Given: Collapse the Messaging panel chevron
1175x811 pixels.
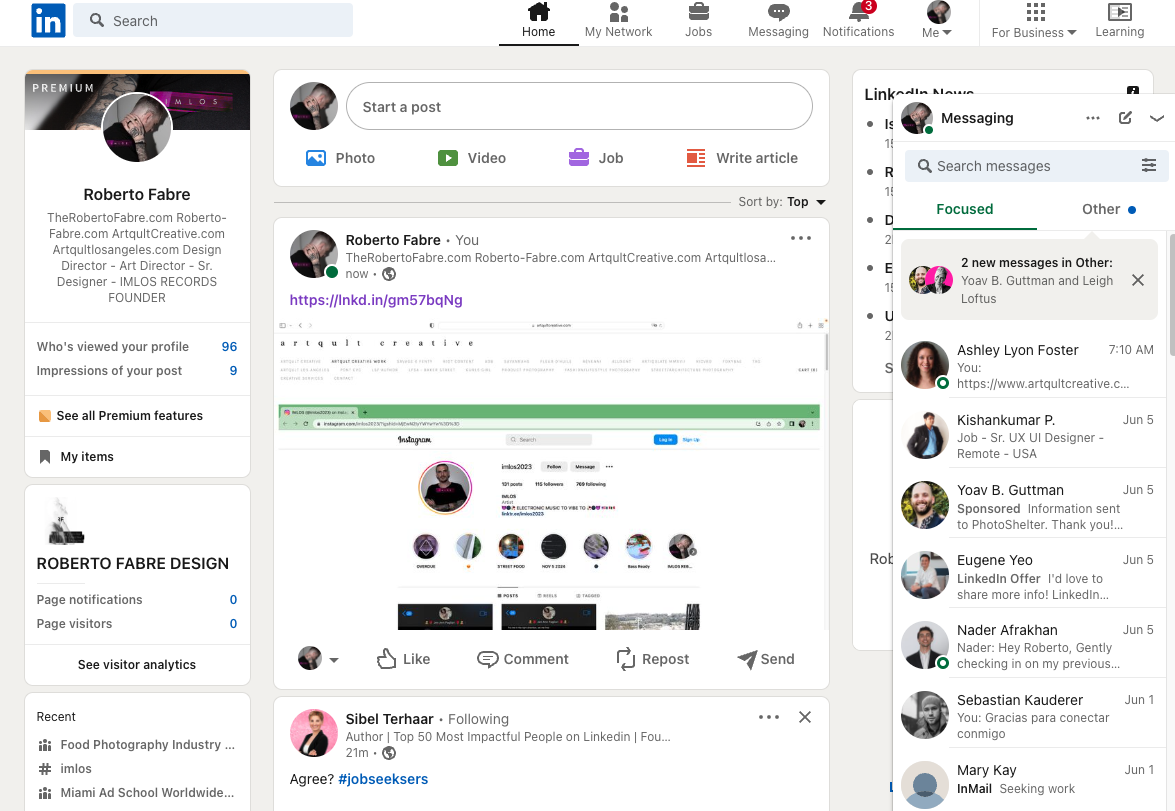Looking at the screenshot, I should click(x=1156, y=118).
